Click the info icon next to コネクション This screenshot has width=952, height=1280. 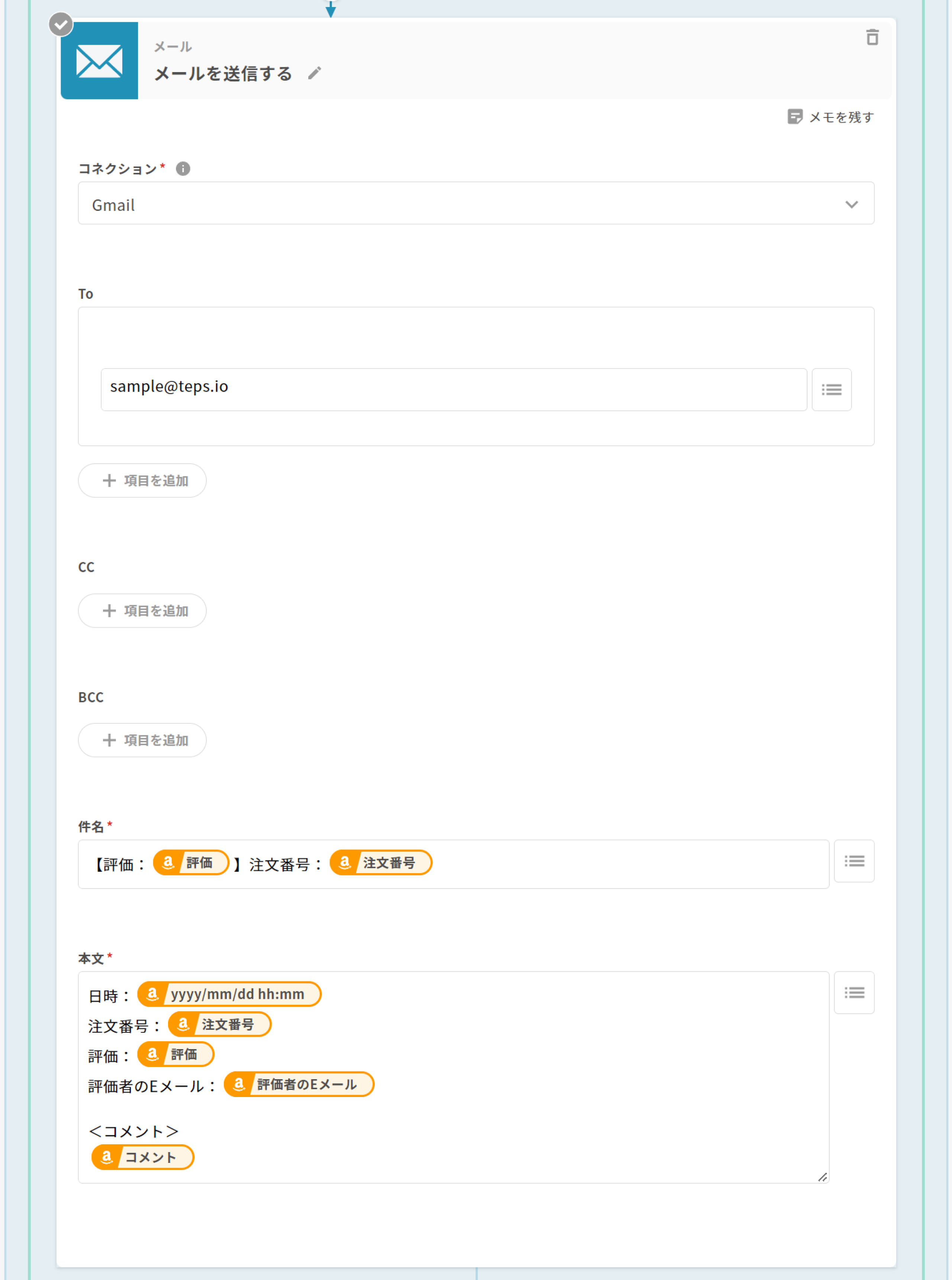click(x=183, y=169)
